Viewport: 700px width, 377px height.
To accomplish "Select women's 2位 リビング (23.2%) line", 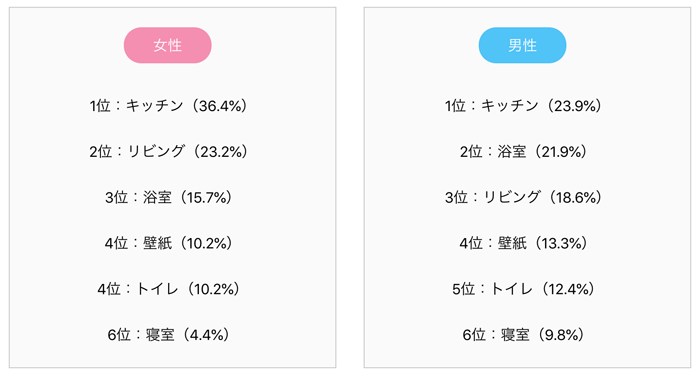I will 168,151.
